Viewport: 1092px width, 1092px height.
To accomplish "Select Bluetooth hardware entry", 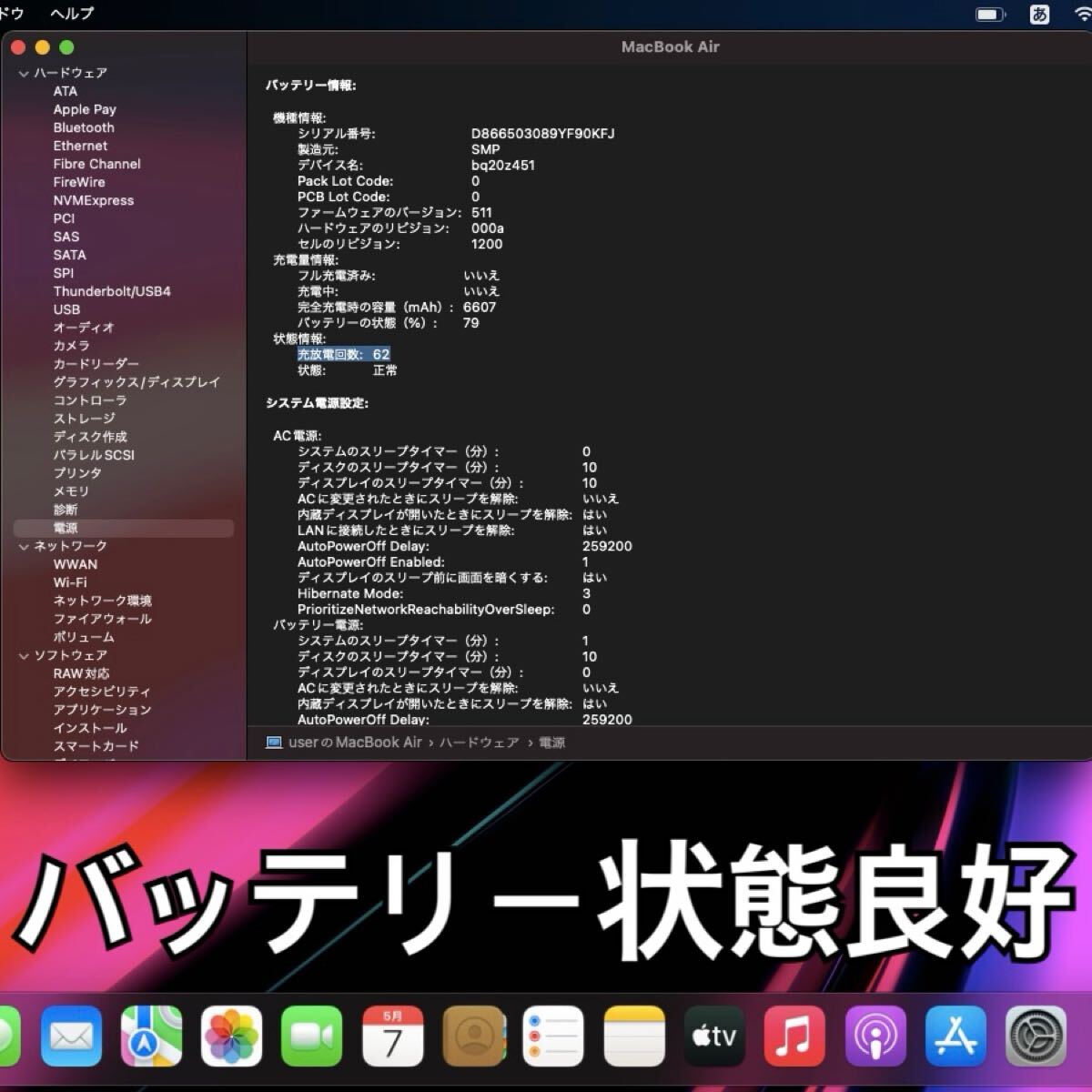I will pos(84,127).
